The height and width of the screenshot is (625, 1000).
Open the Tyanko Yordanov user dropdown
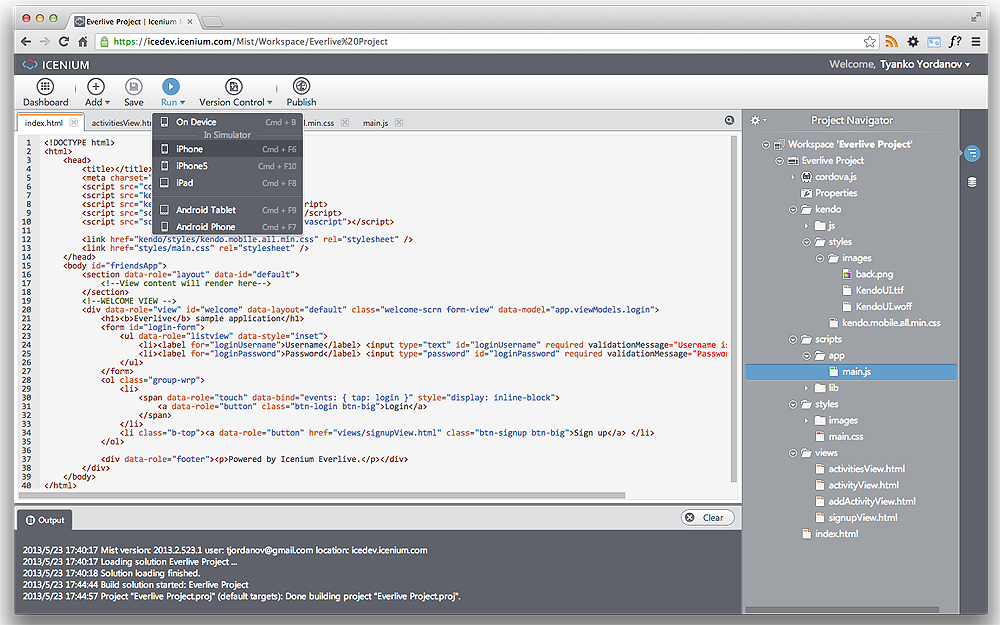(x=925, y=64)
